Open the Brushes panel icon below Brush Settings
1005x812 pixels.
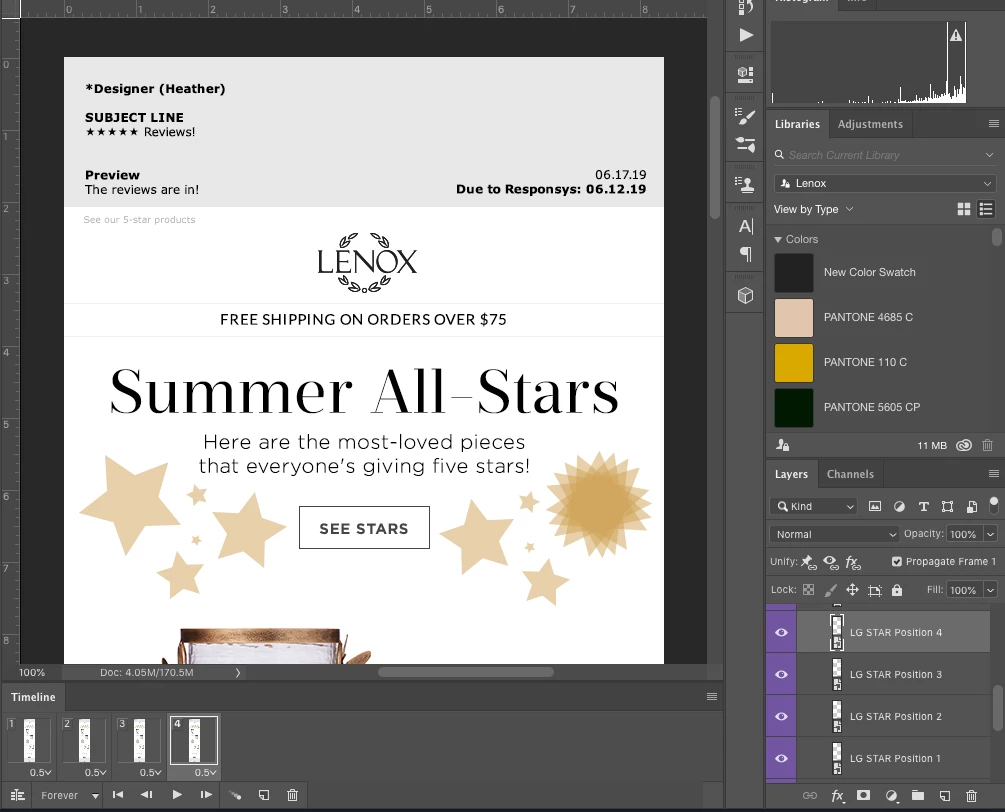tap(745, 144)
